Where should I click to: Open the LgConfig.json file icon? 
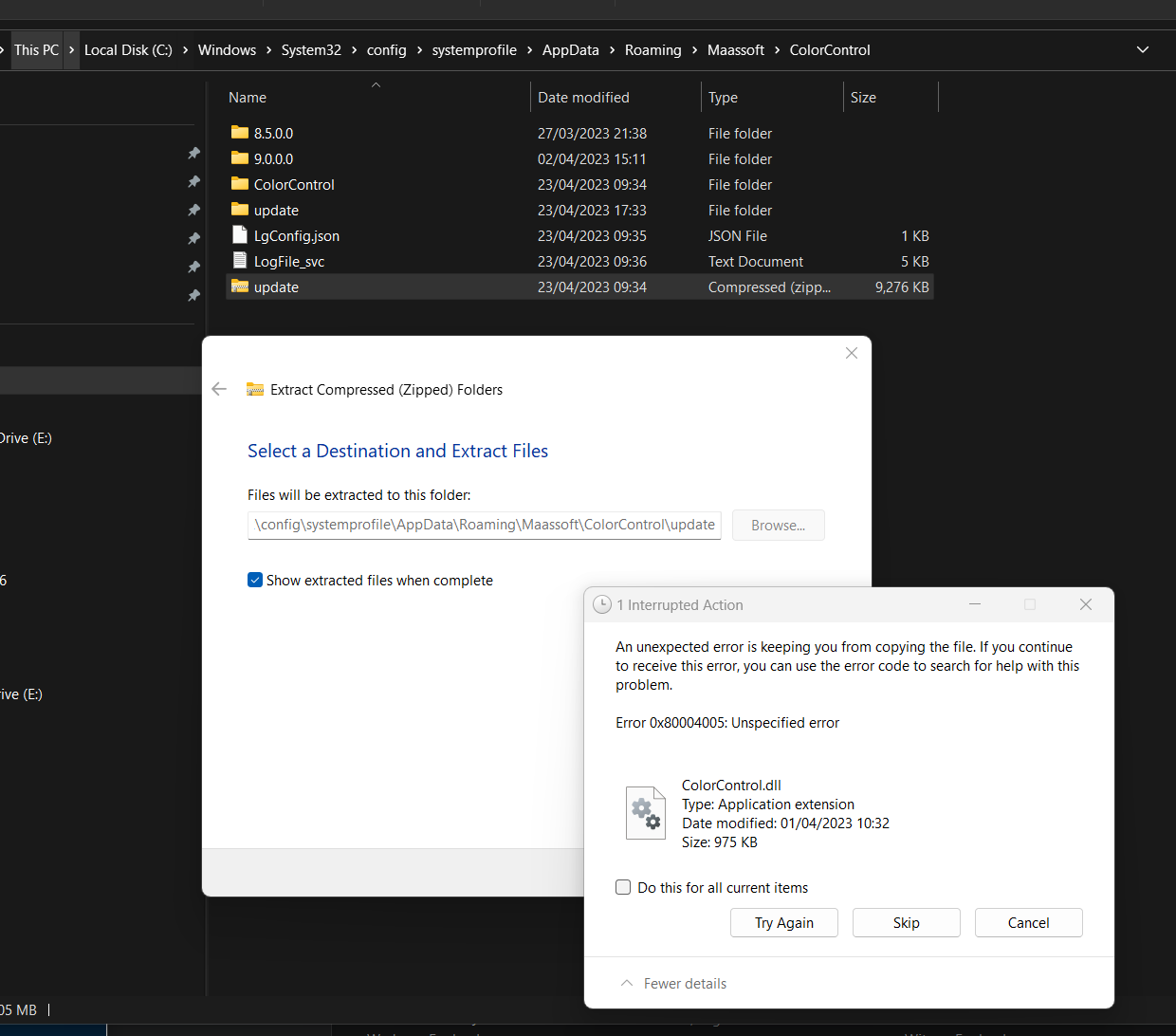(239, 235)
